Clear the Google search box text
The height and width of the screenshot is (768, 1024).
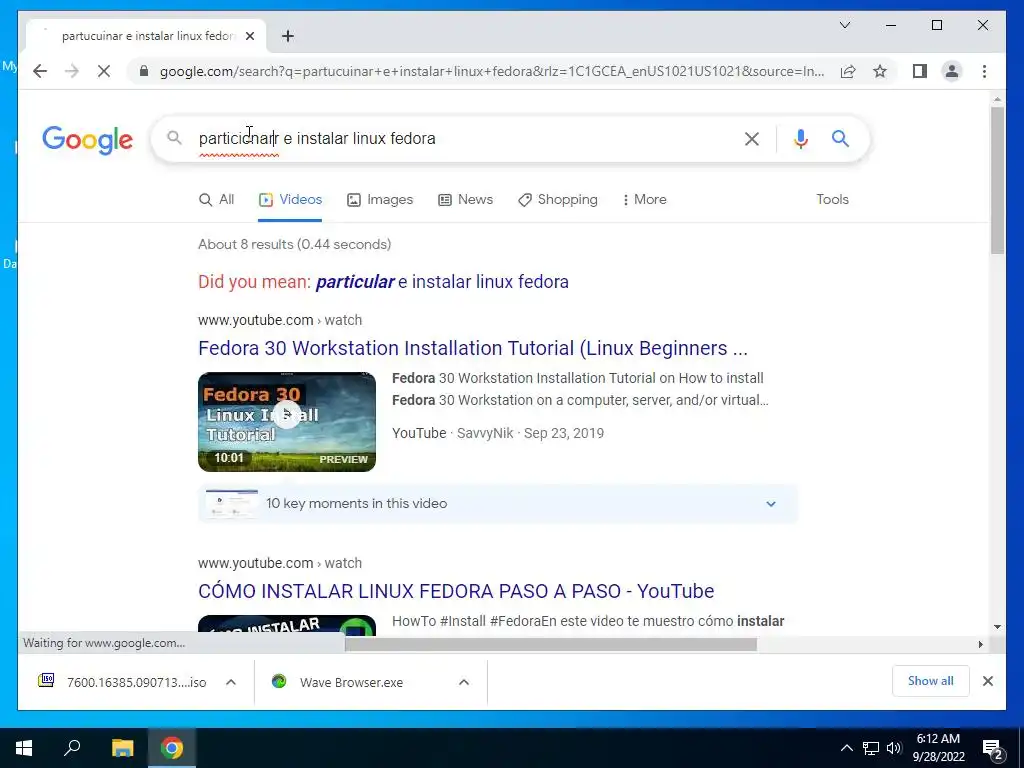pos(752,138)
